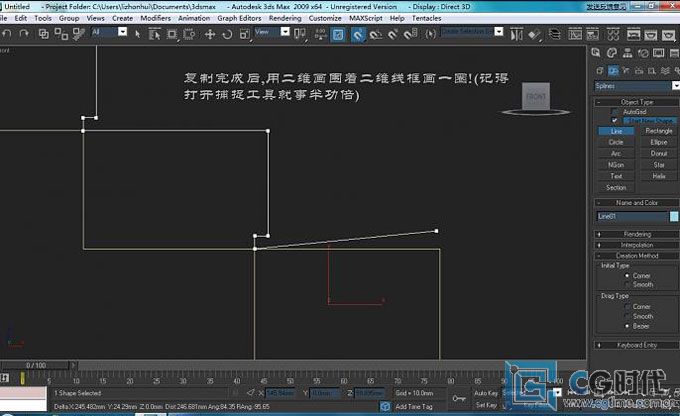Image resolution: width=680 pixels, height=416 pixels.
Task: Switch to the Modify command panel tab
Action: click(x=612, y=53)
